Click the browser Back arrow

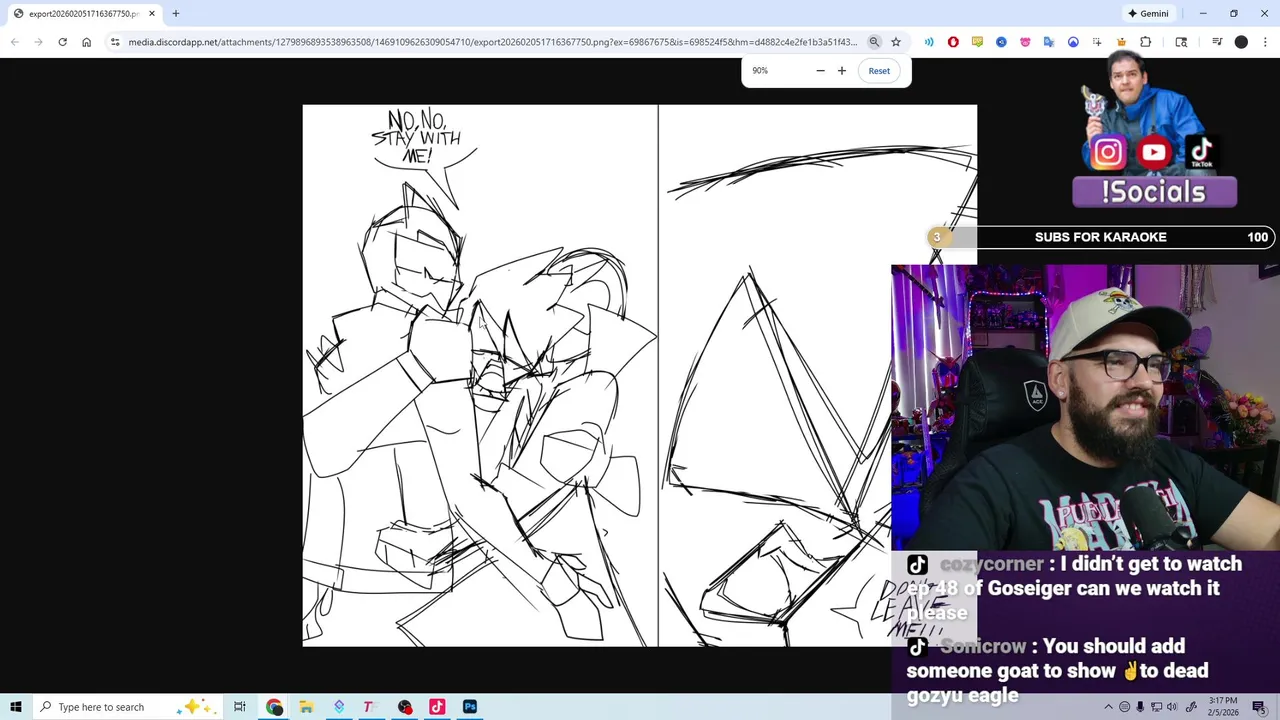tap(14, 42)
